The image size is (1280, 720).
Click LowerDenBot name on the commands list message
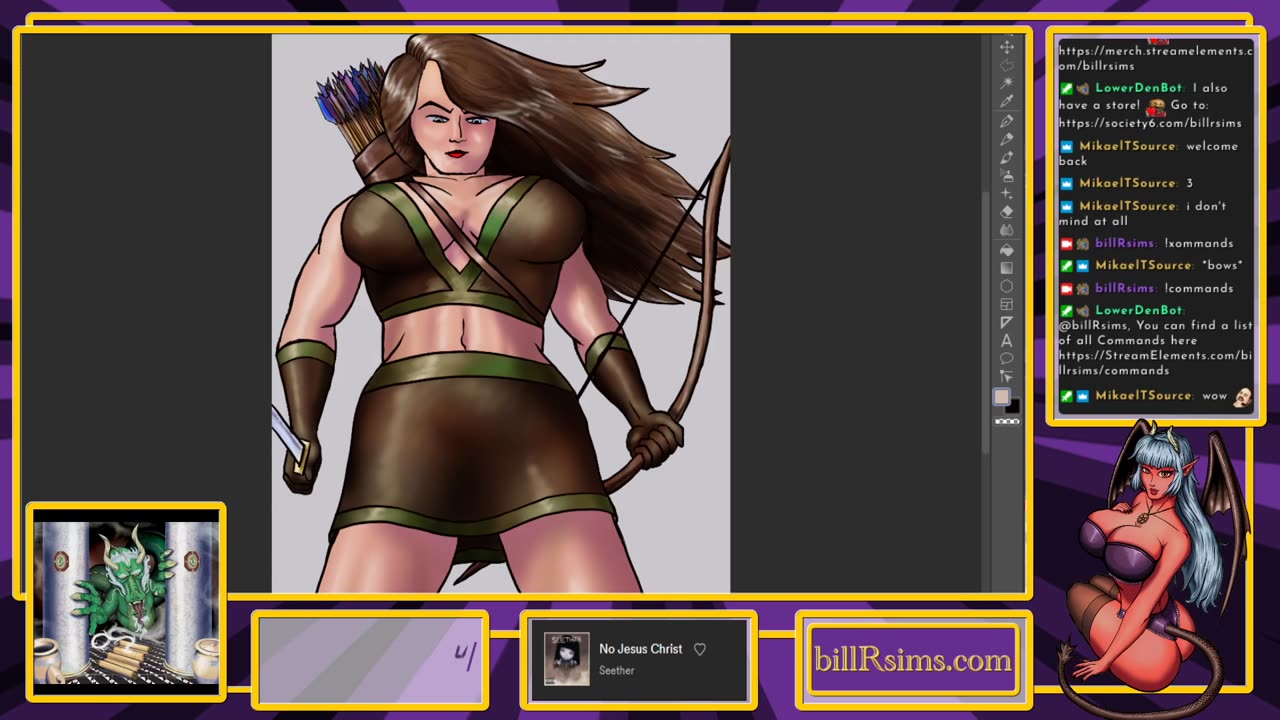click(x=1139, y=310)
